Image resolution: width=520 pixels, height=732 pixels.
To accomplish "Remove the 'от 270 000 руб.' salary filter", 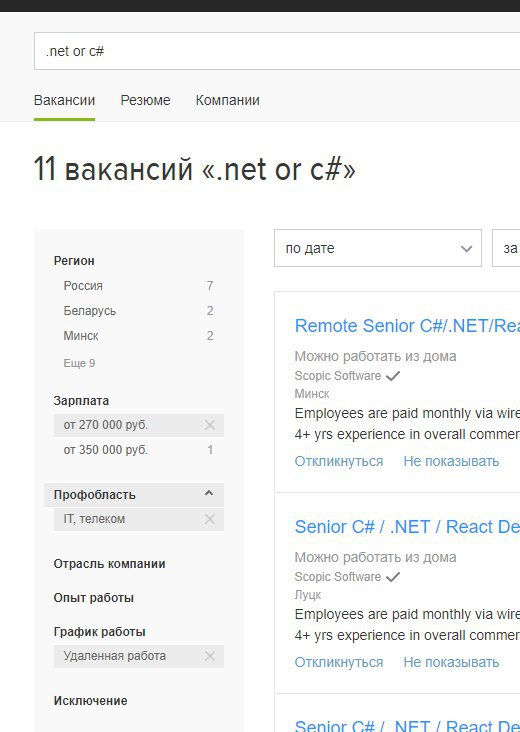I will click(x=210, y=425).
